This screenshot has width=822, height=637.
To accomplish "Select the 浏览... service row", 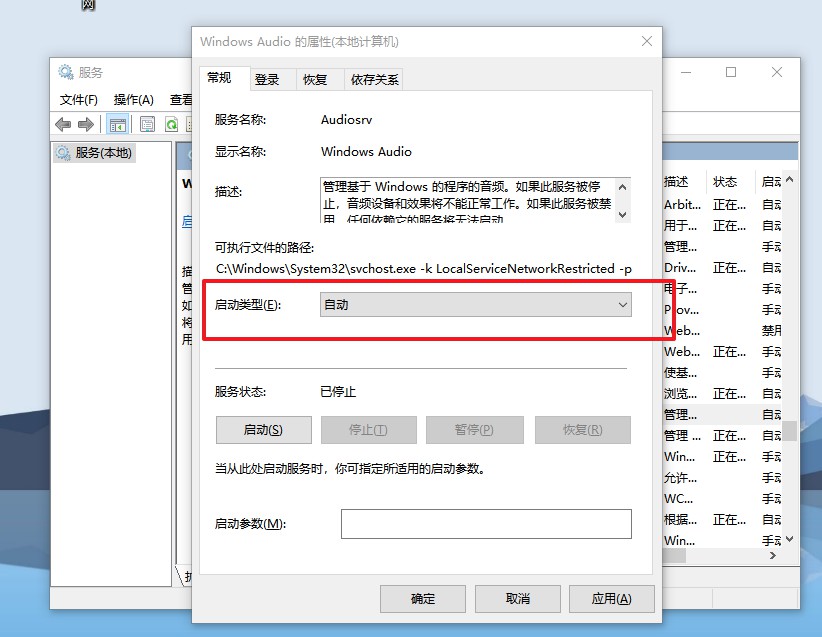I will point(722,393).
